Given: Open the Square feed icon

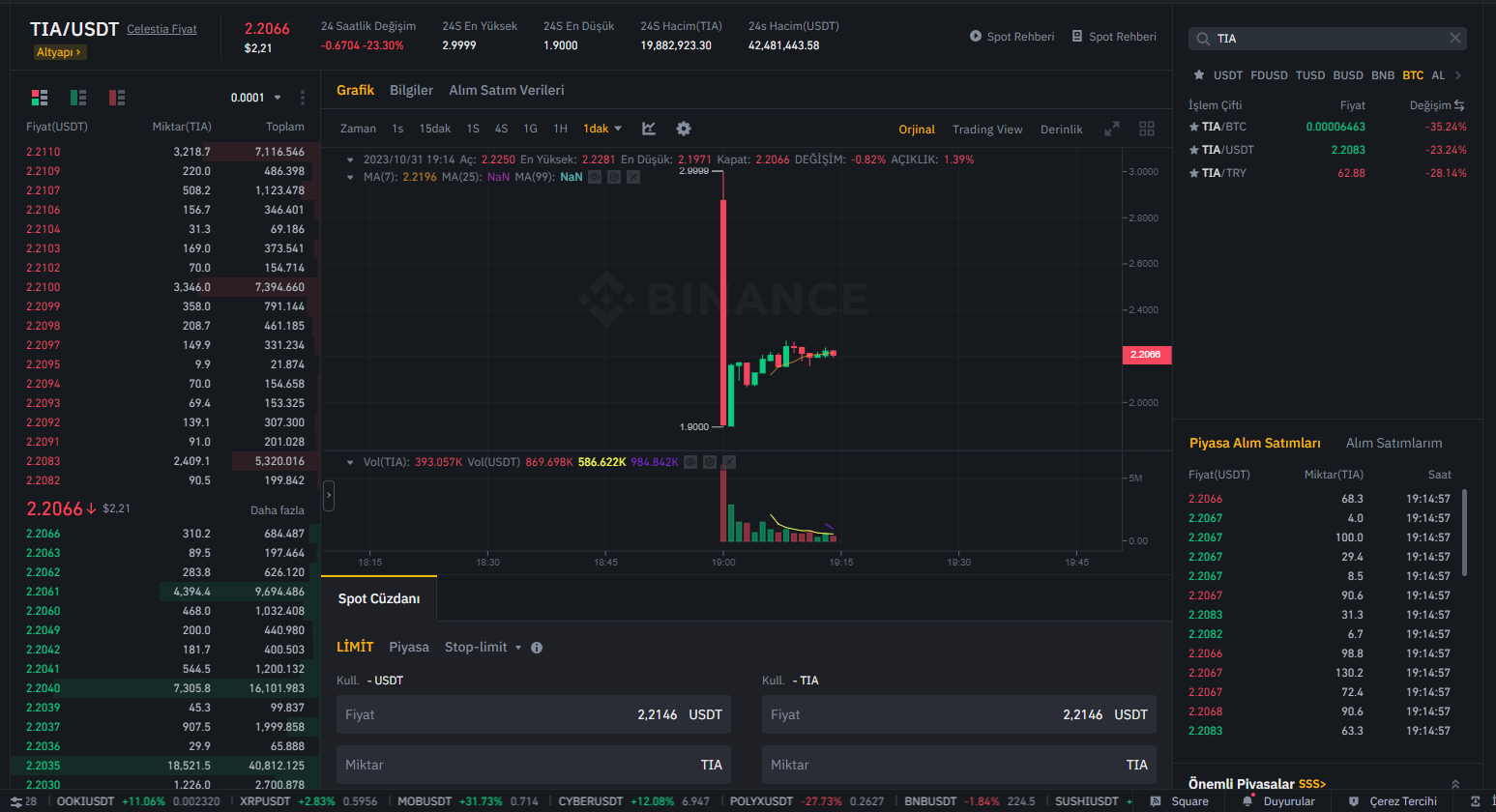Looking at the screenshot, I should point(1156,801).
